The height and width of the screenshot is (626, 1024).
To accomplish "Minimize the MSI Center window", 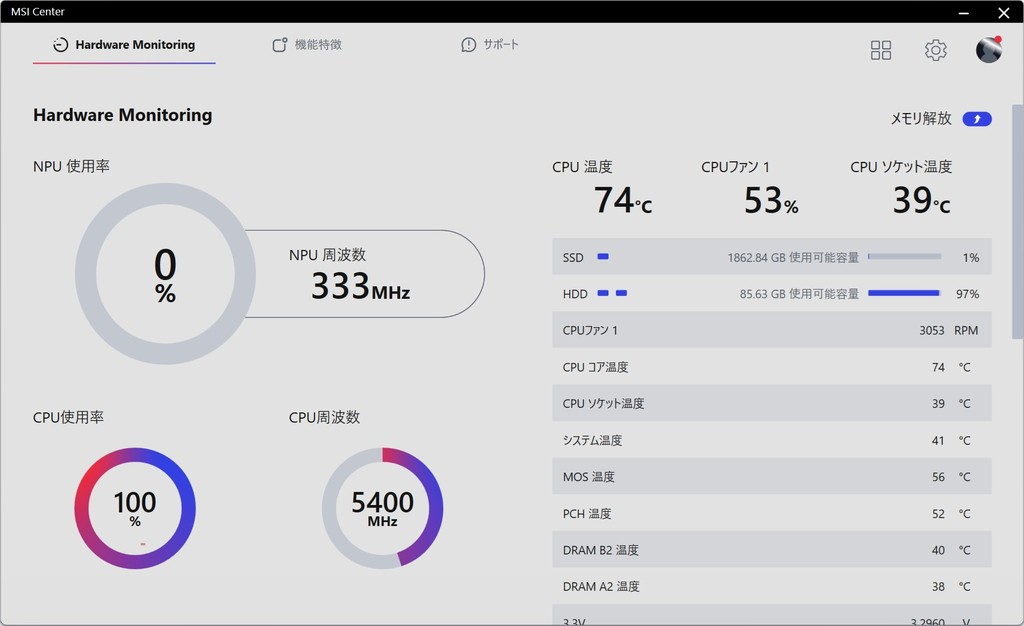I will point(964,12).
